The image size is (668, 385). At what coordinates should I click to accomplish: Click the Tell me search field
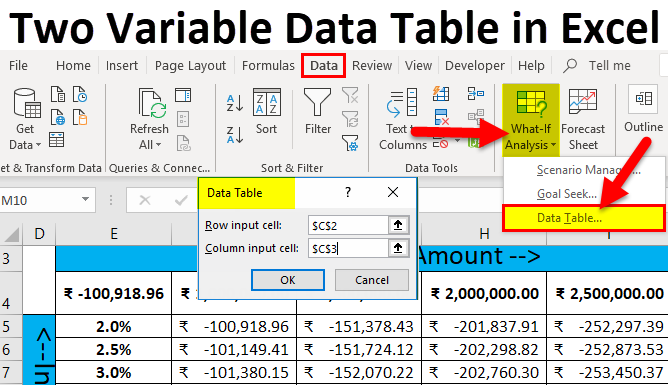[x=609, y=66]
